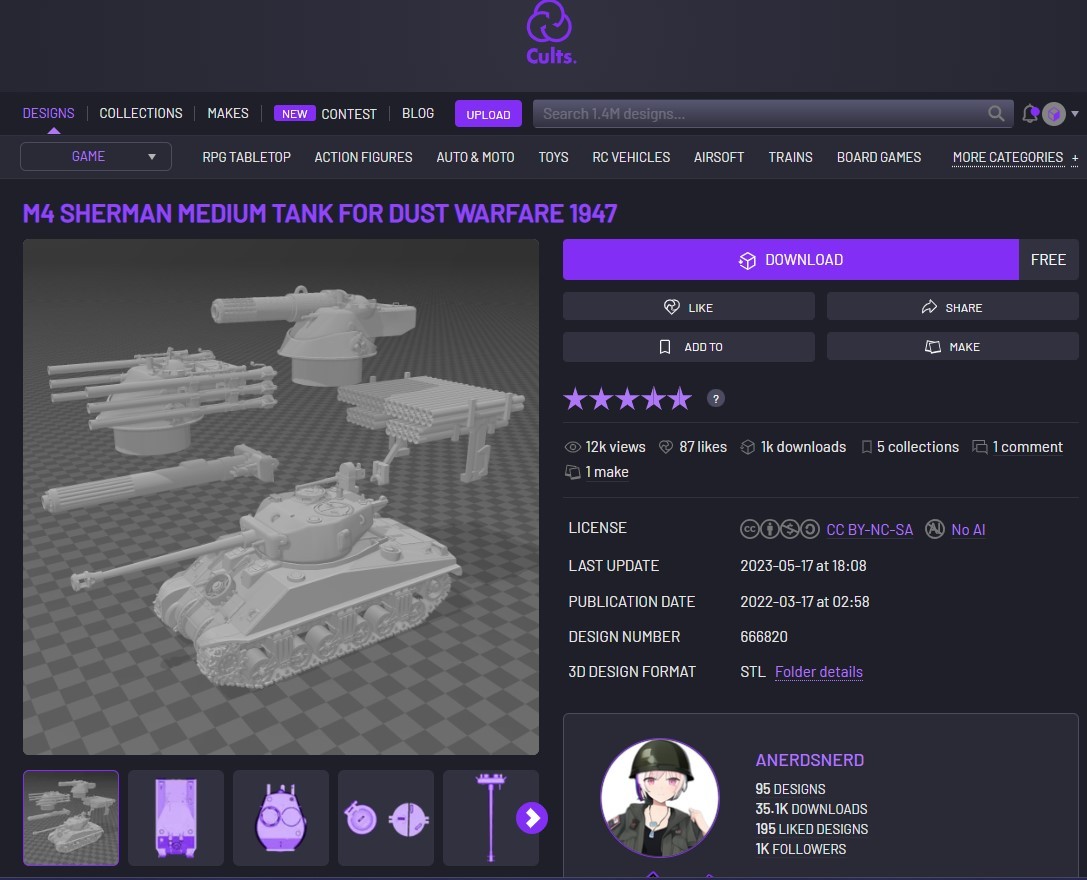Open the BLOG tab

(x=418, y=113)
